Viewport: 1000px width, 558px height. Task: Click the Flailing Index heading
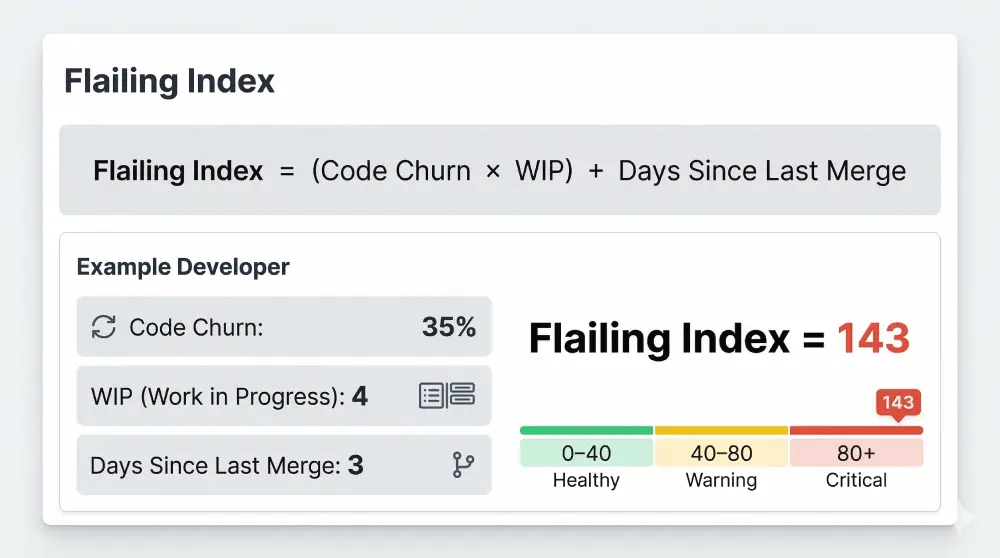pyautogui.click(x=169, y=81)
